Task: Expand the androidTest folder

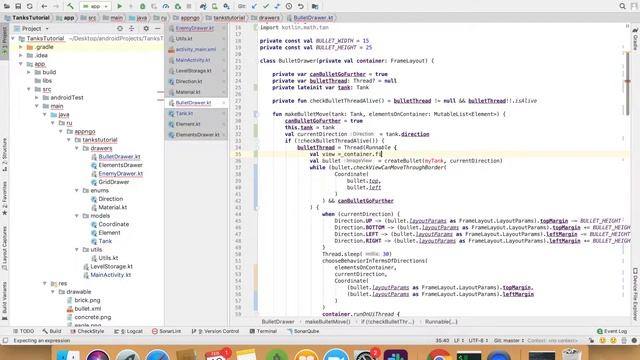Action: (37, 98)
